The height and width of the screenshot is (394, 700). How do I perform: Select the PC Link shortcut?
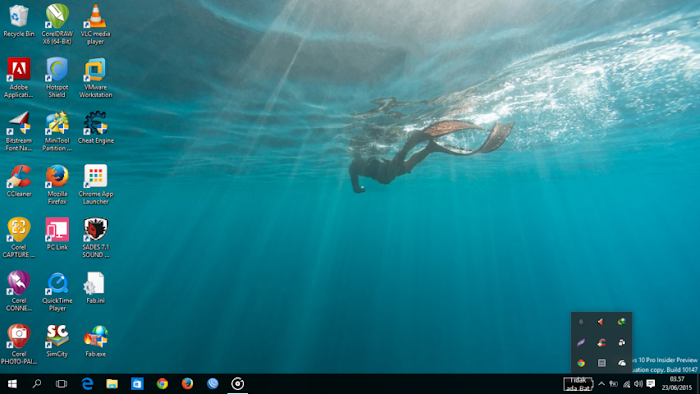(57, 234)
